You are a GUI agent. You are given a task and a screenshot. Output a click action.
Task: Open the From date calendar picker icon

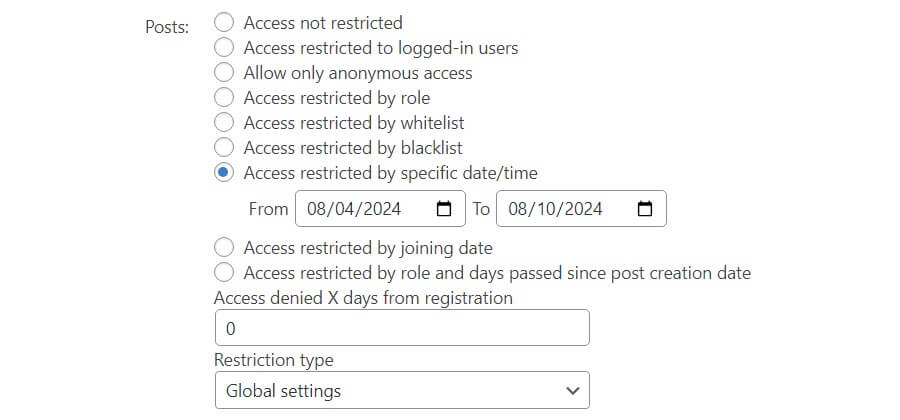445,209
